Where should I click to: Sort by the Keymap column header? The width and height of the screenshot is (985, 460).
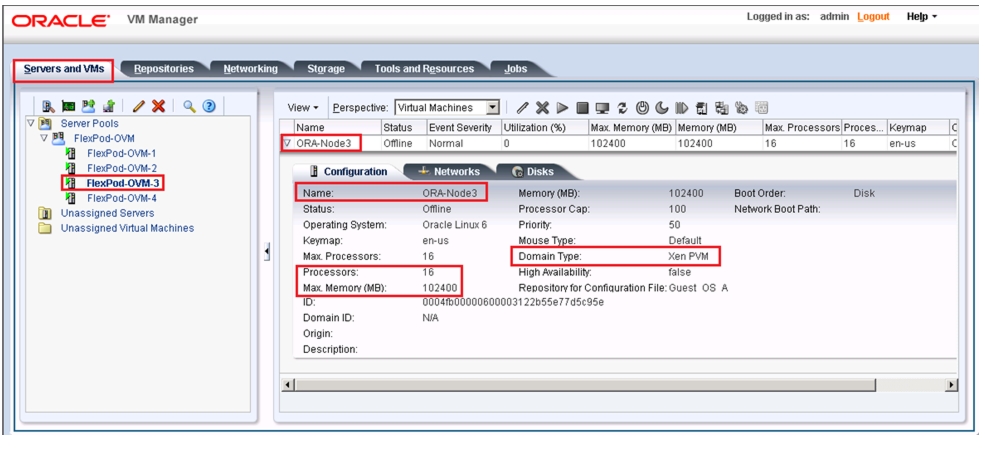[x=916, y=128]
